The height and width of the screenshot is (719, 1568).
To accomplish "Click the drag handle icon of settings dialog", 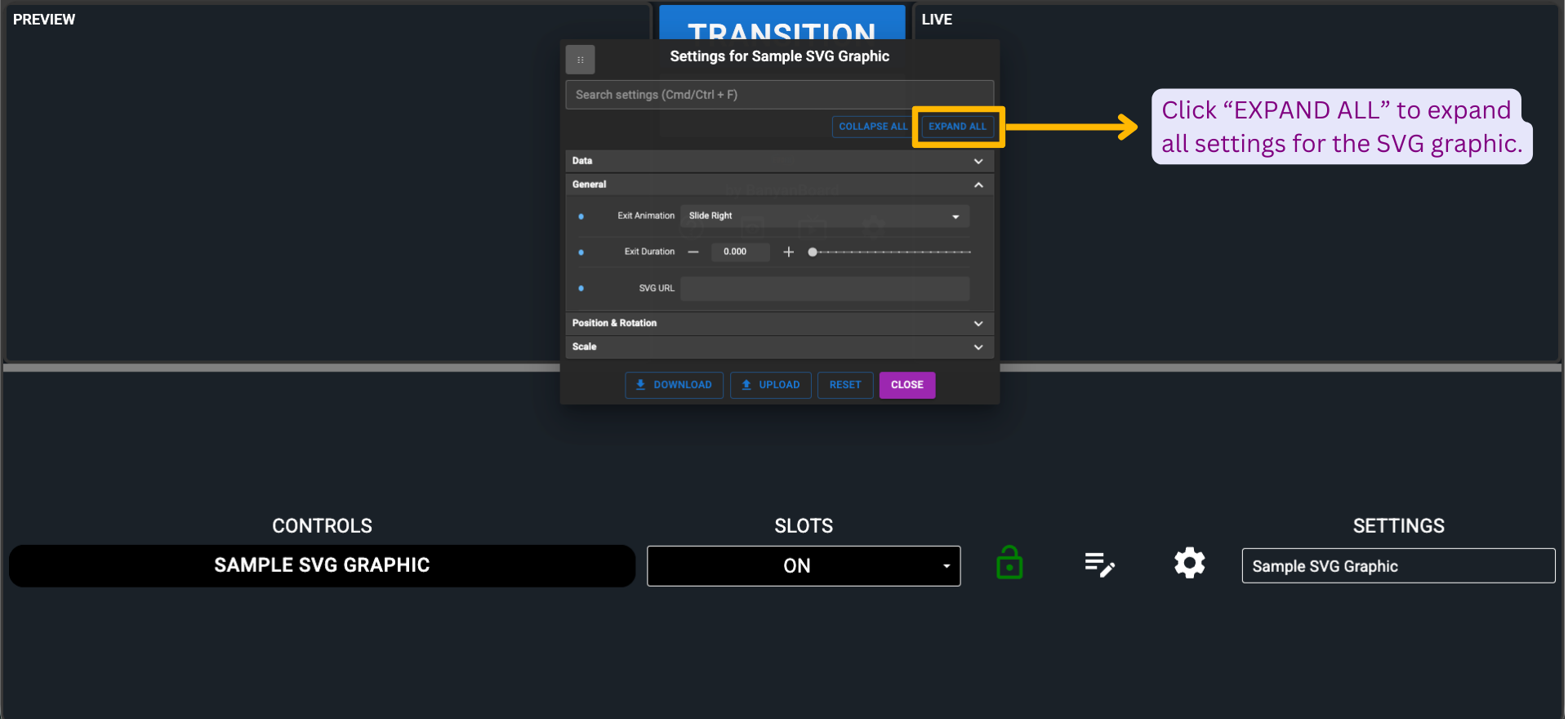I will coord(580,60).
